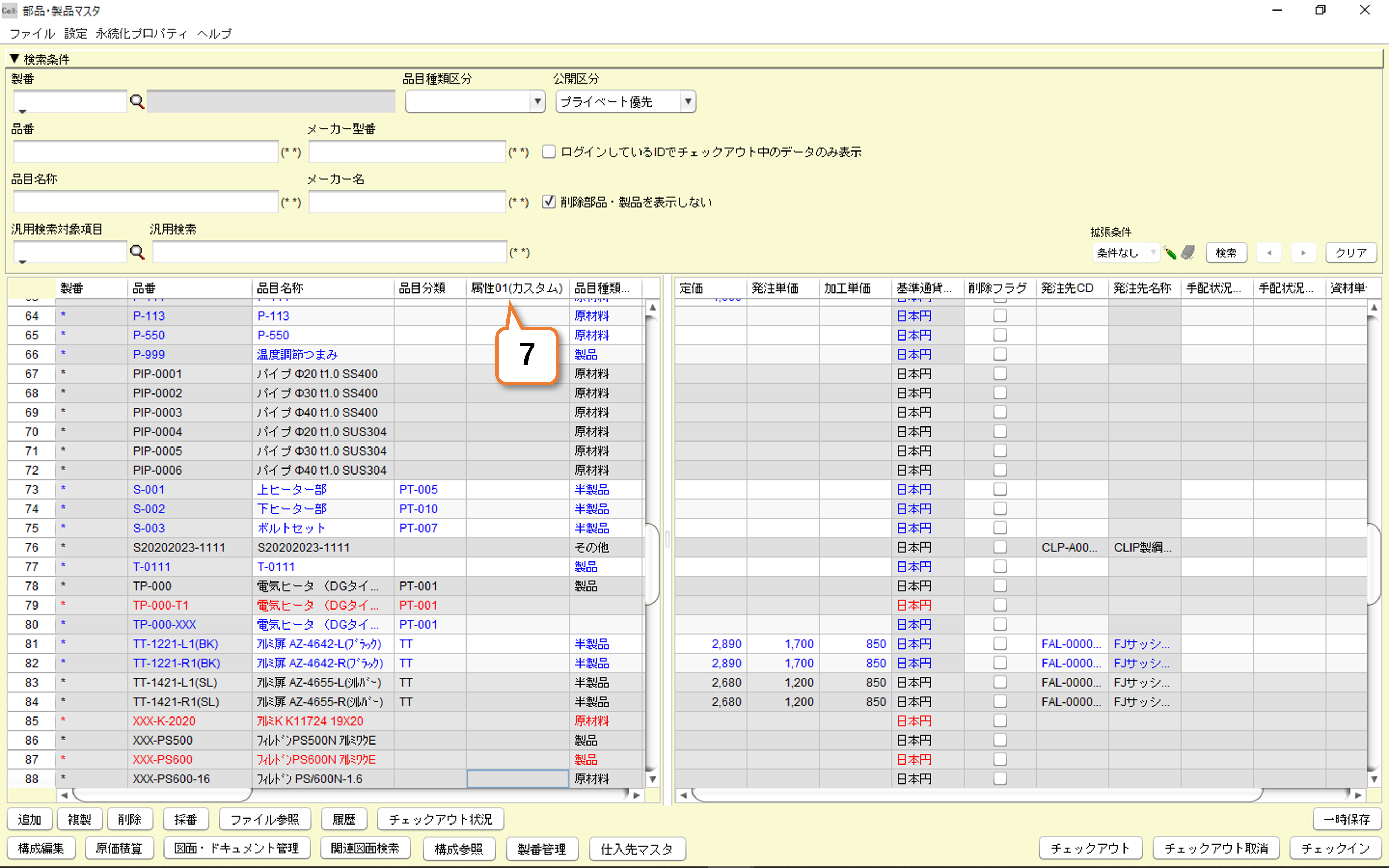The height and width of the screenshot is (868, 1389).
Task: Click the 図面・ドキュメント管理 button
Action: pos(236,848)
